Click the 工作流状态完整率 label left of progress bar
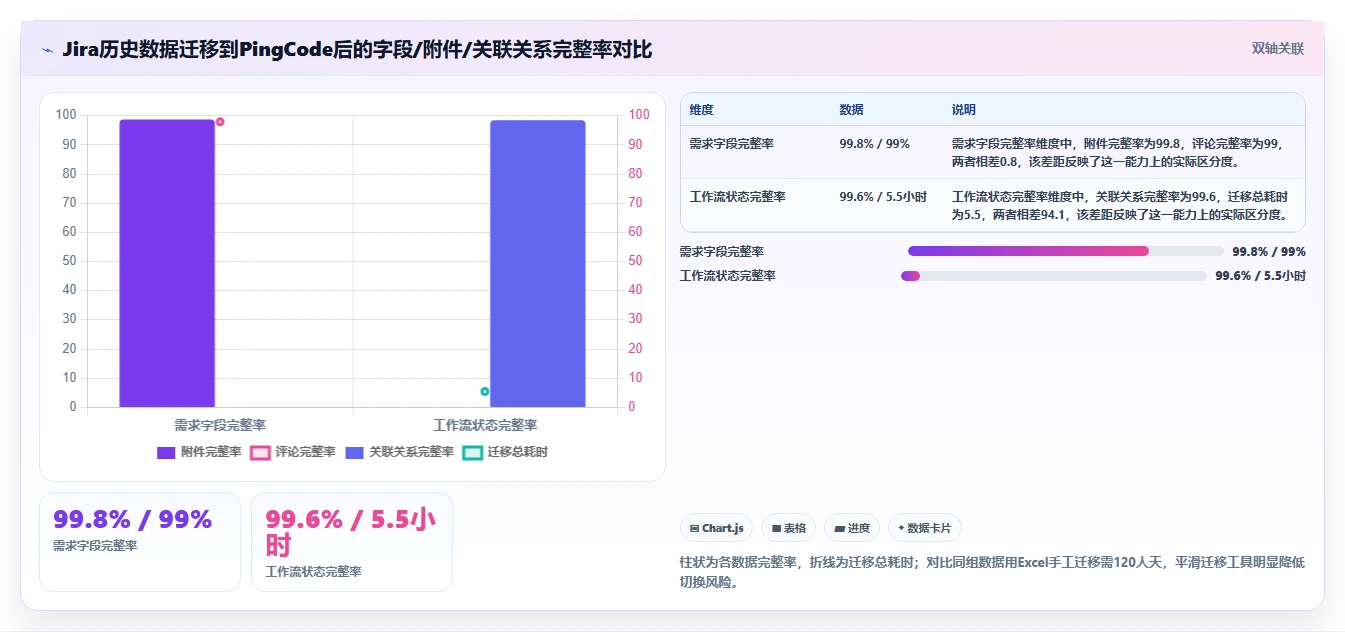1345x632 pixels. coord(728,276)
